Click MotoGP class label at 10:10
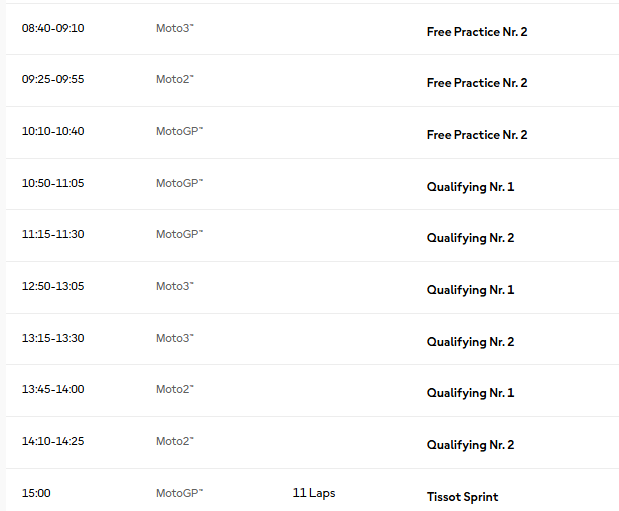 (x=179, y=131)
